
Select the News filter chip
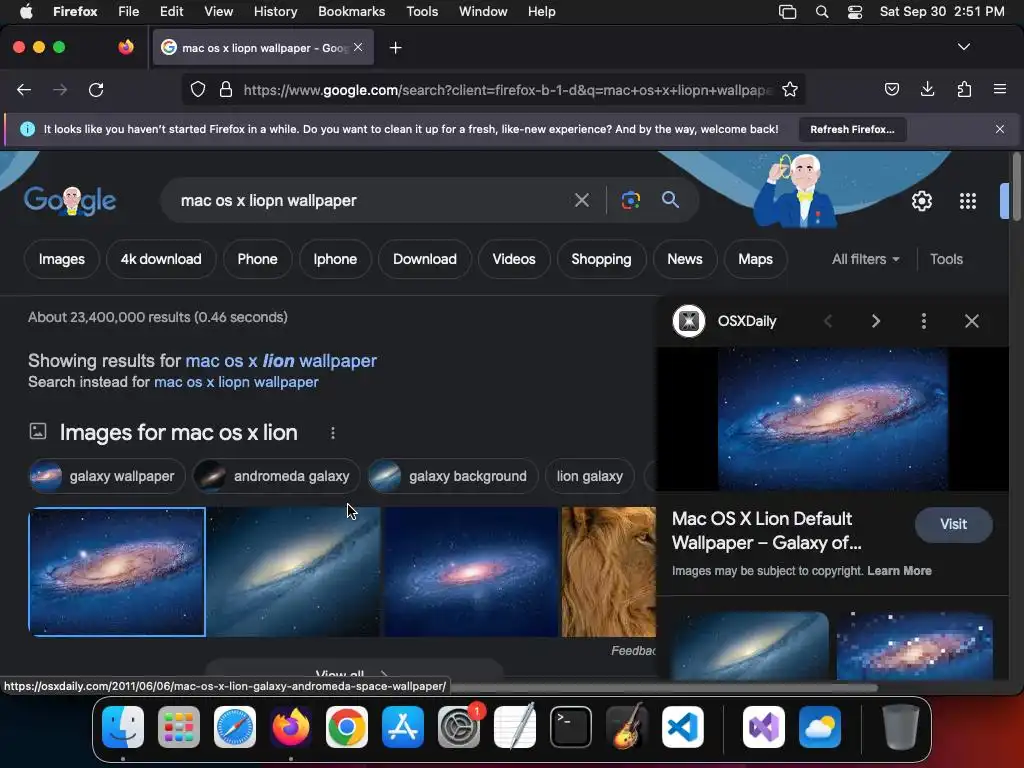point(684,259)
